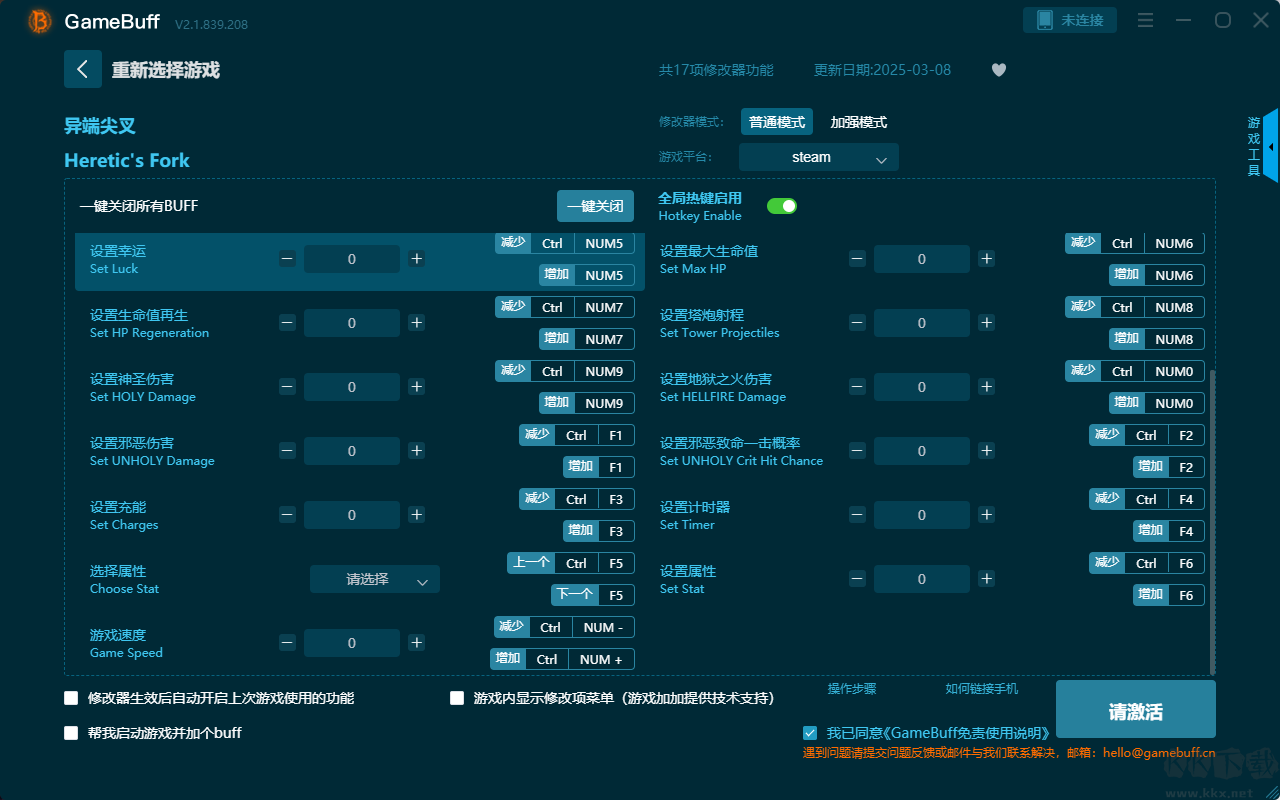Open the 操作步骤 steps link
Screen dimensions: 1280x800
[x=852, y=689]
